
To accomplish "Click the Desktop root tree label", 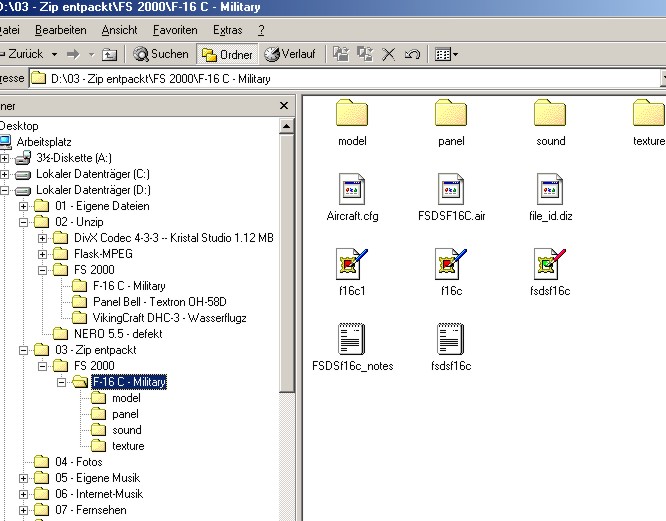I will (19, 126).
